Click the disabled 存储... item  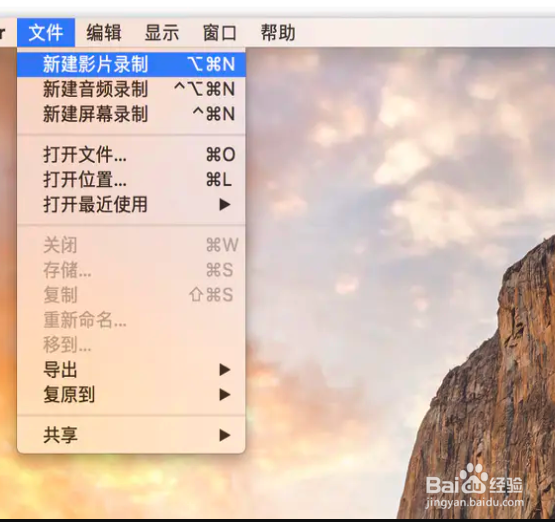pos(131,270)
